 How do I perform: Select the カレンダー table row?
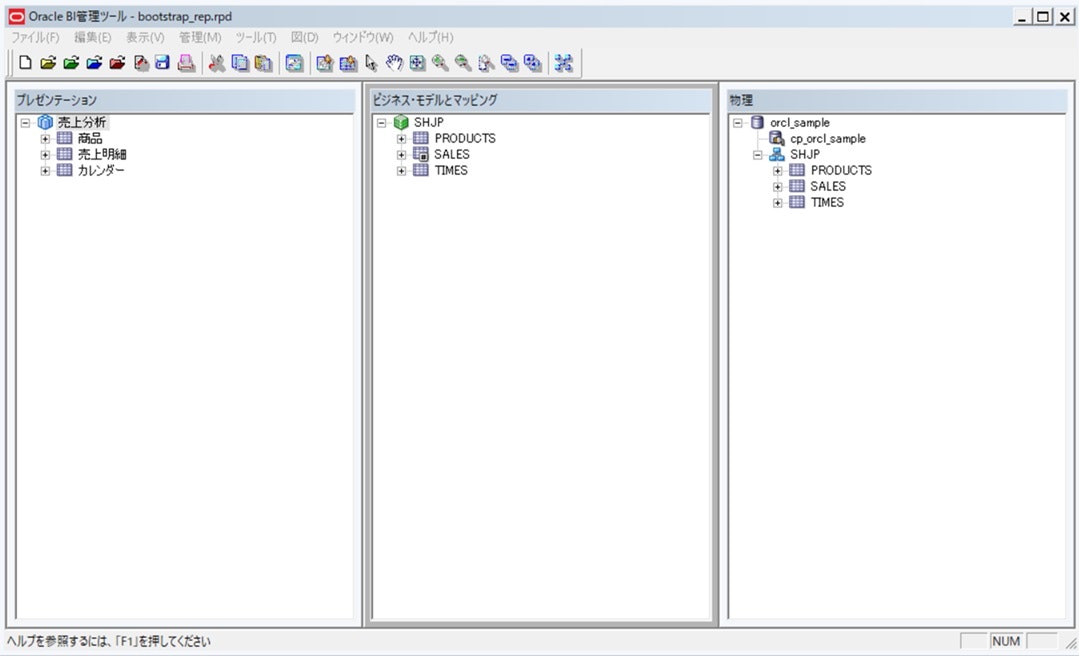click(100, 170)
